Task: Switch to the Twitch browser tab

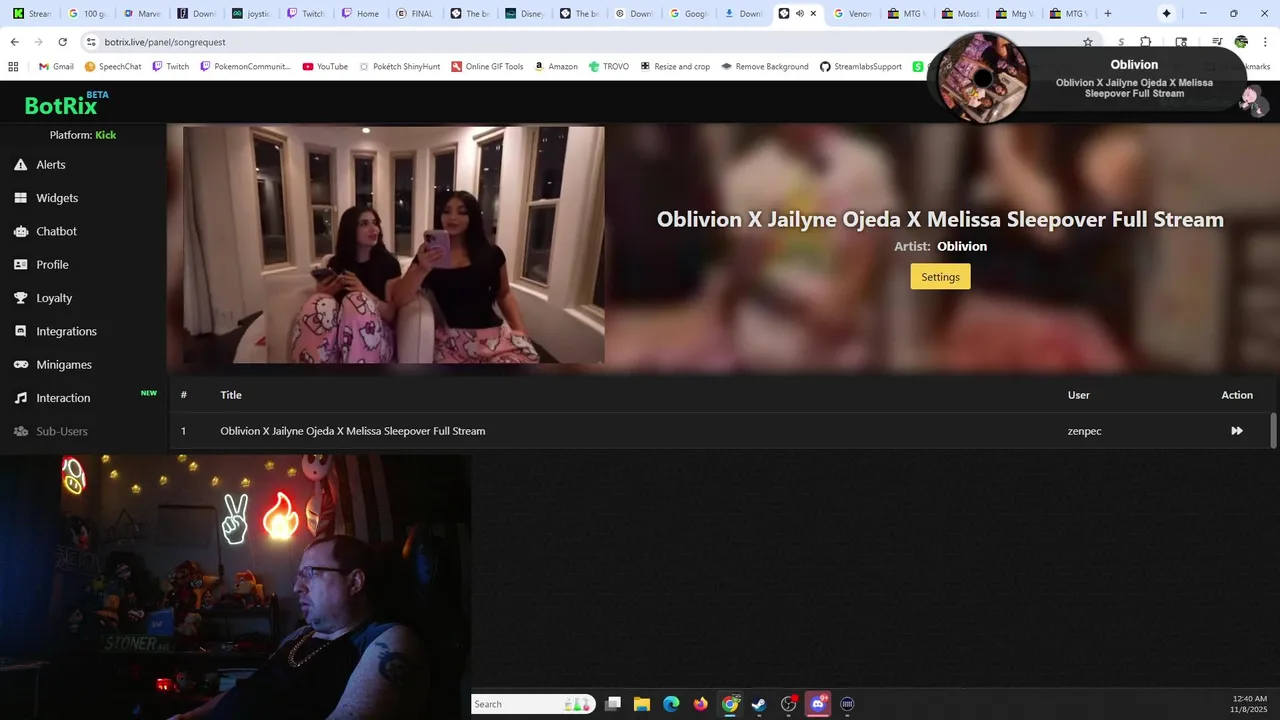Action: (305, 14)
